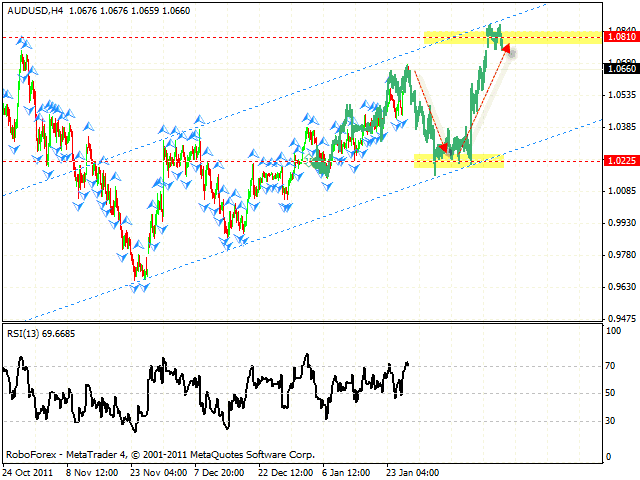Click the current price label 1.0660
Viewport: 640px width, 480px height.
[620, 69]
